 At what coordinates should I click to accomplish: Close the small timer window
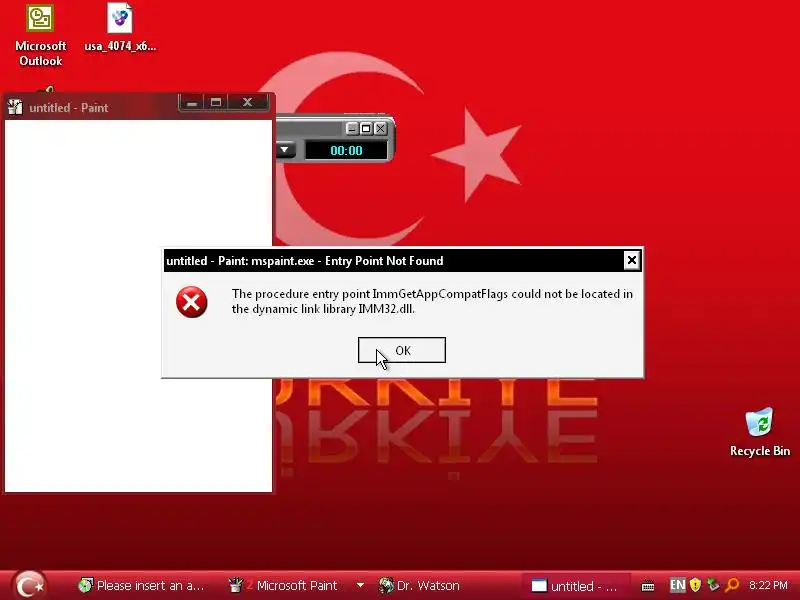(x=380, y=129)
